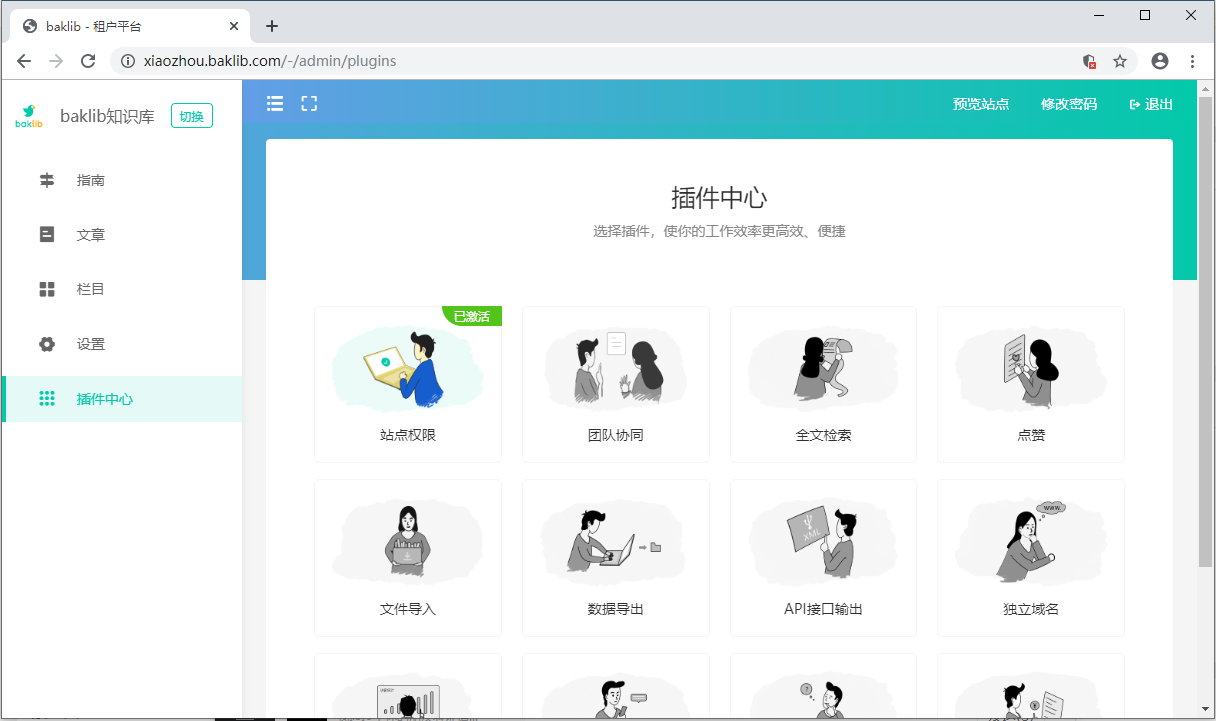
Task: Go to 文章 in sidebar menu
Action: pos(122,235)
